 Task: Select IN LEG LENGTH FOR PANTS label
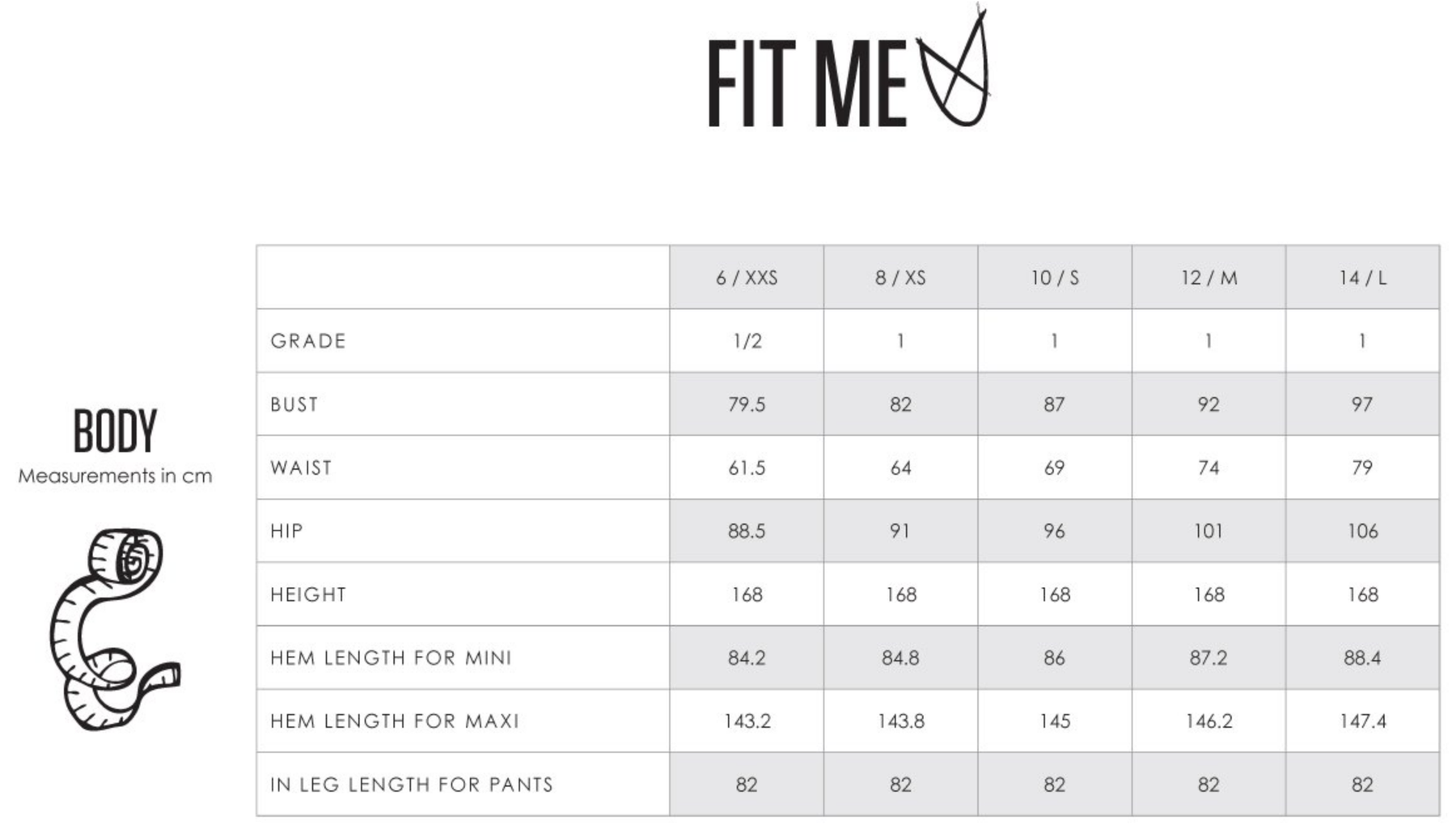[x=412, y=784]
